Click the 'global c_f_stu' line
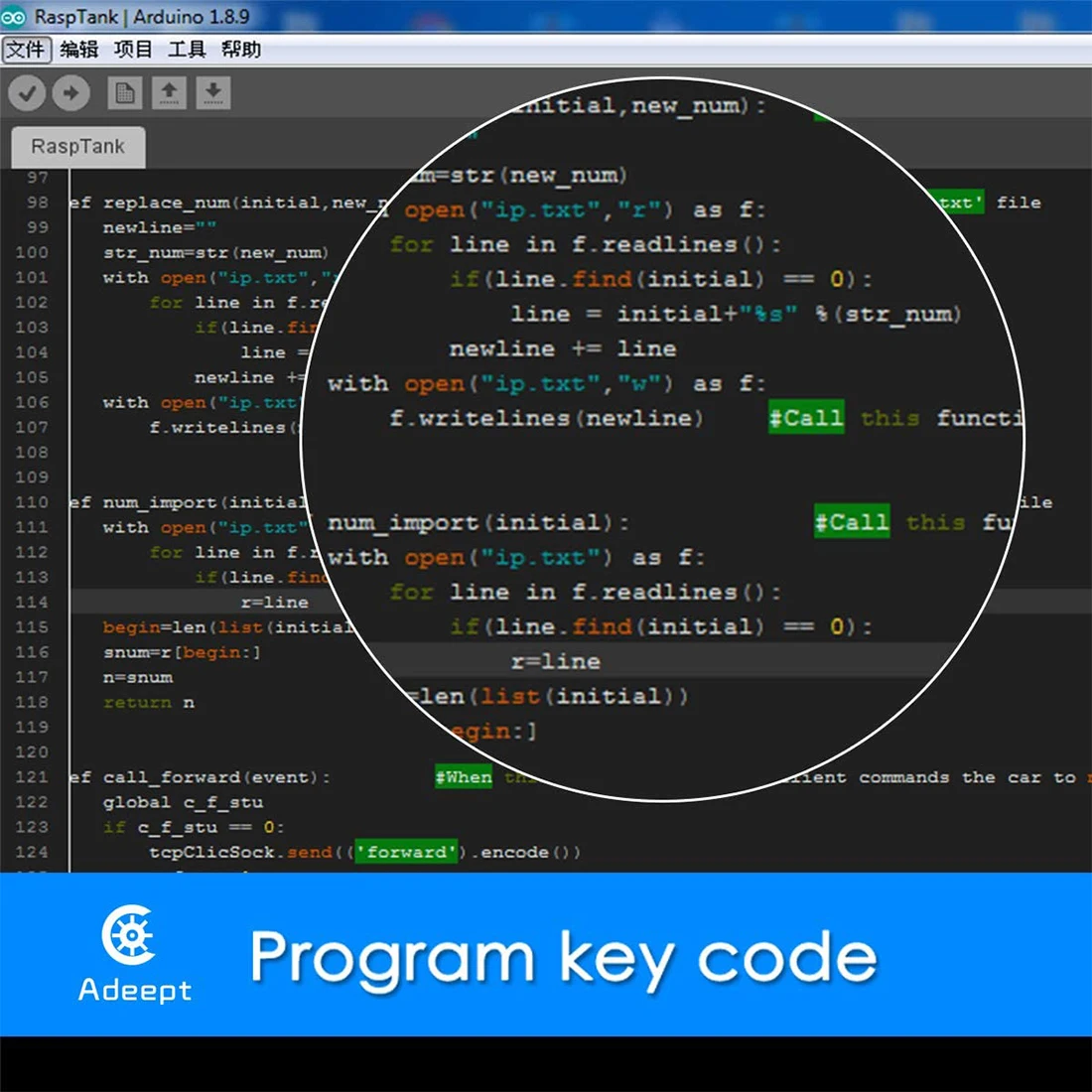This screenshot has height=1092, width=1092. [184, 802]
